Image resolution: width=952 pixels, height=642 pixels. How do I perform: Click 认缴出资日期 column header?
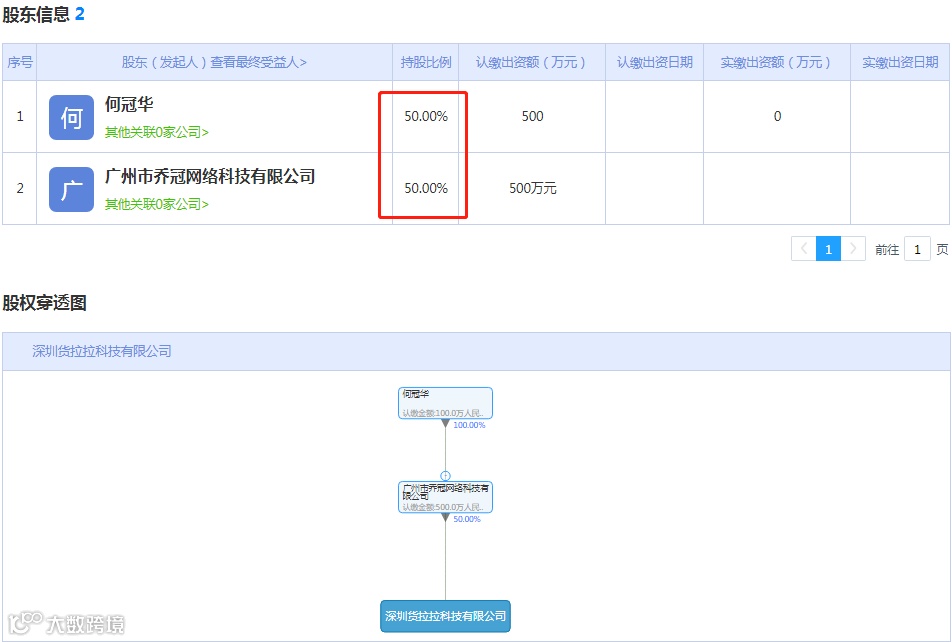(x=654, y=62)
